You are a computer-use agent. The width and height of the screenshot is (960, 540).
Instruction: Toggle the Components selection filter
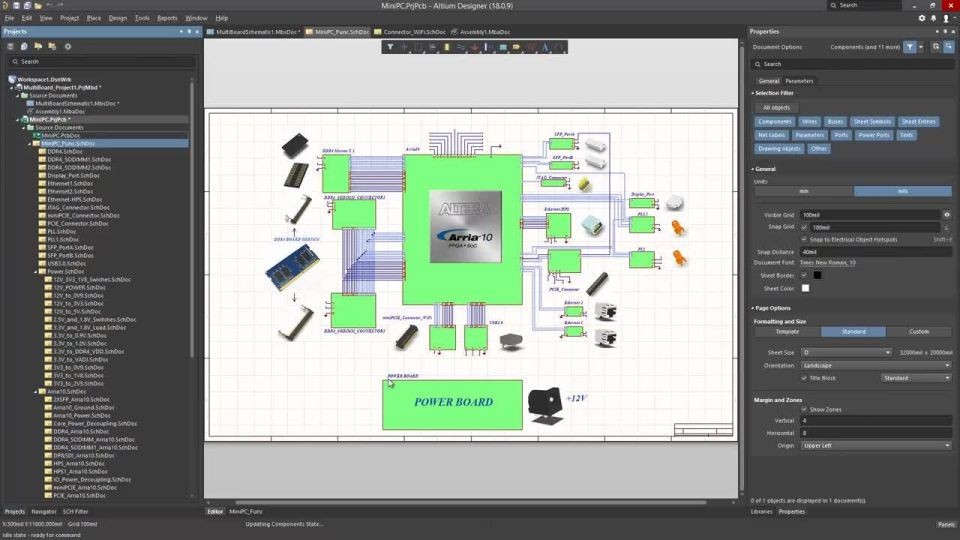[x=774, y=121]
